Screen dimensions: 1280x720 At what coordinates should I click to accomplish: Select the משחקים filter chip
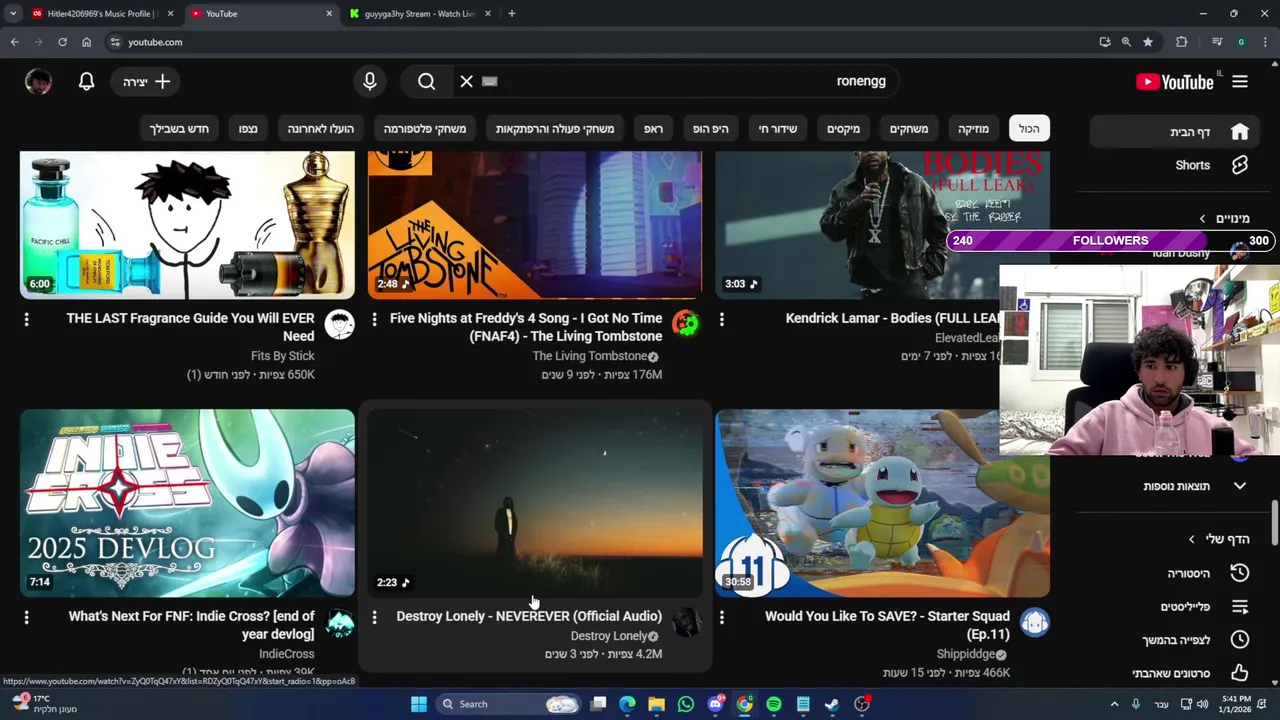point(909,129)
